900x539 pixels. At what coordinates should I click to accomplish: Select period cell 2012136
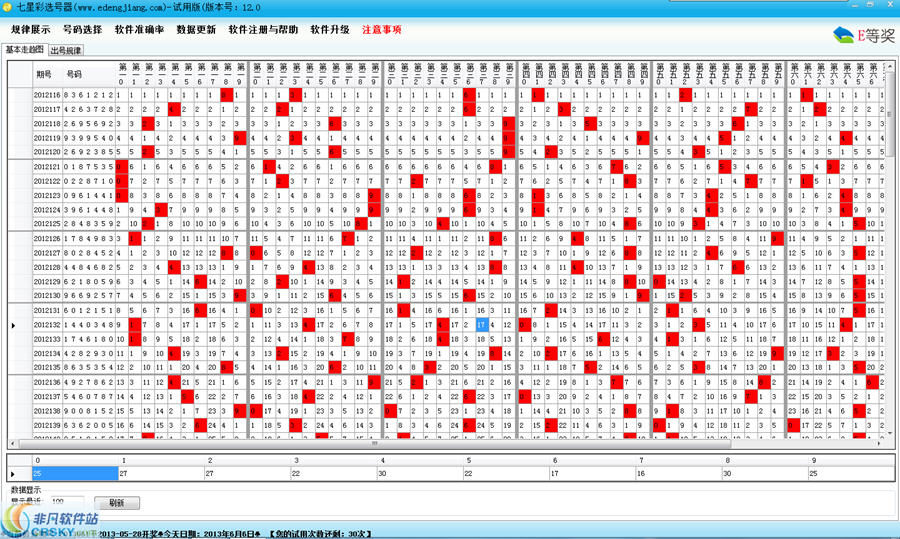47,382
